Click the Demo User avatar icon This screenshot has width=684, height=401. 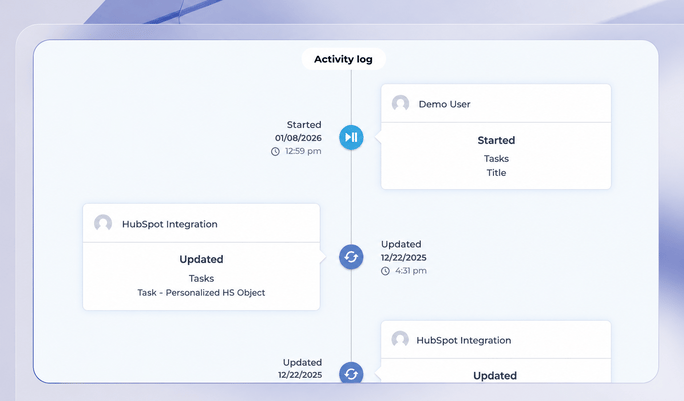pos(400,104)
